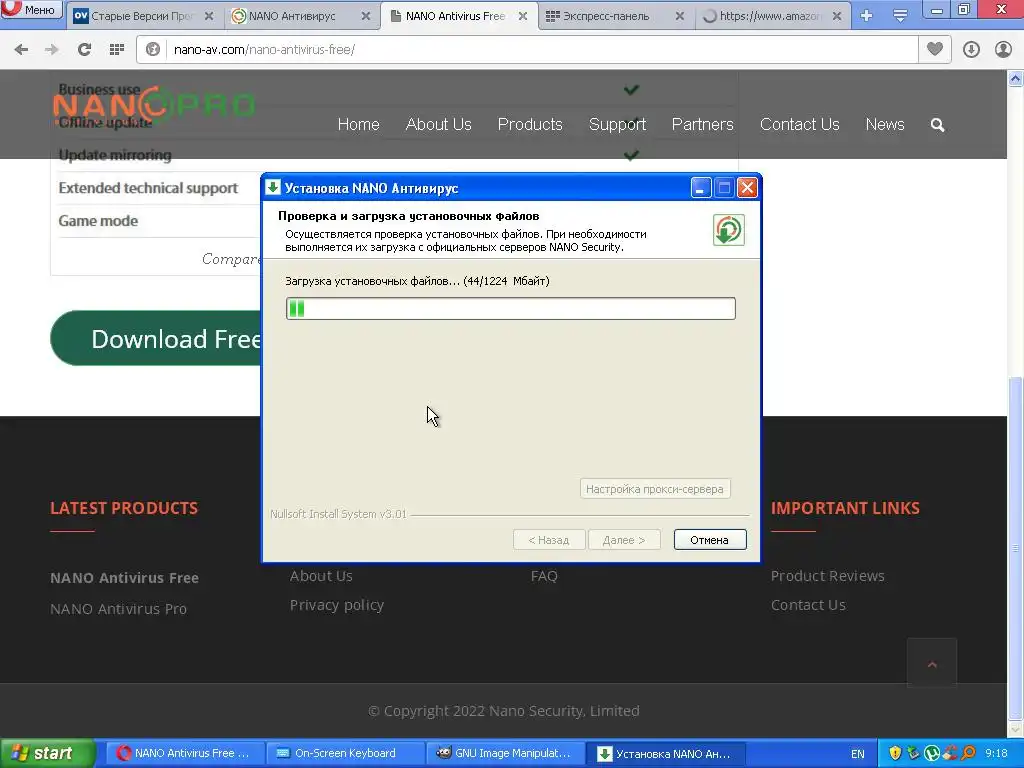Switch to GNU Image Manipulation taskbar item
Screen dimensions: 1024x768
(504, 753)
